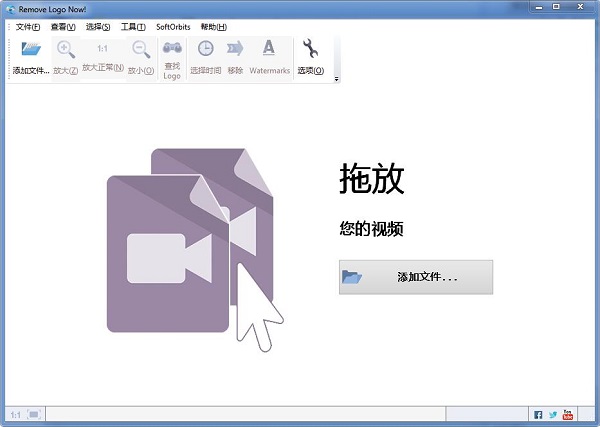Click the 查找 Logo binoculars icon
The width and height of the screenshot is (600, 427).
[x=172, y=48]
